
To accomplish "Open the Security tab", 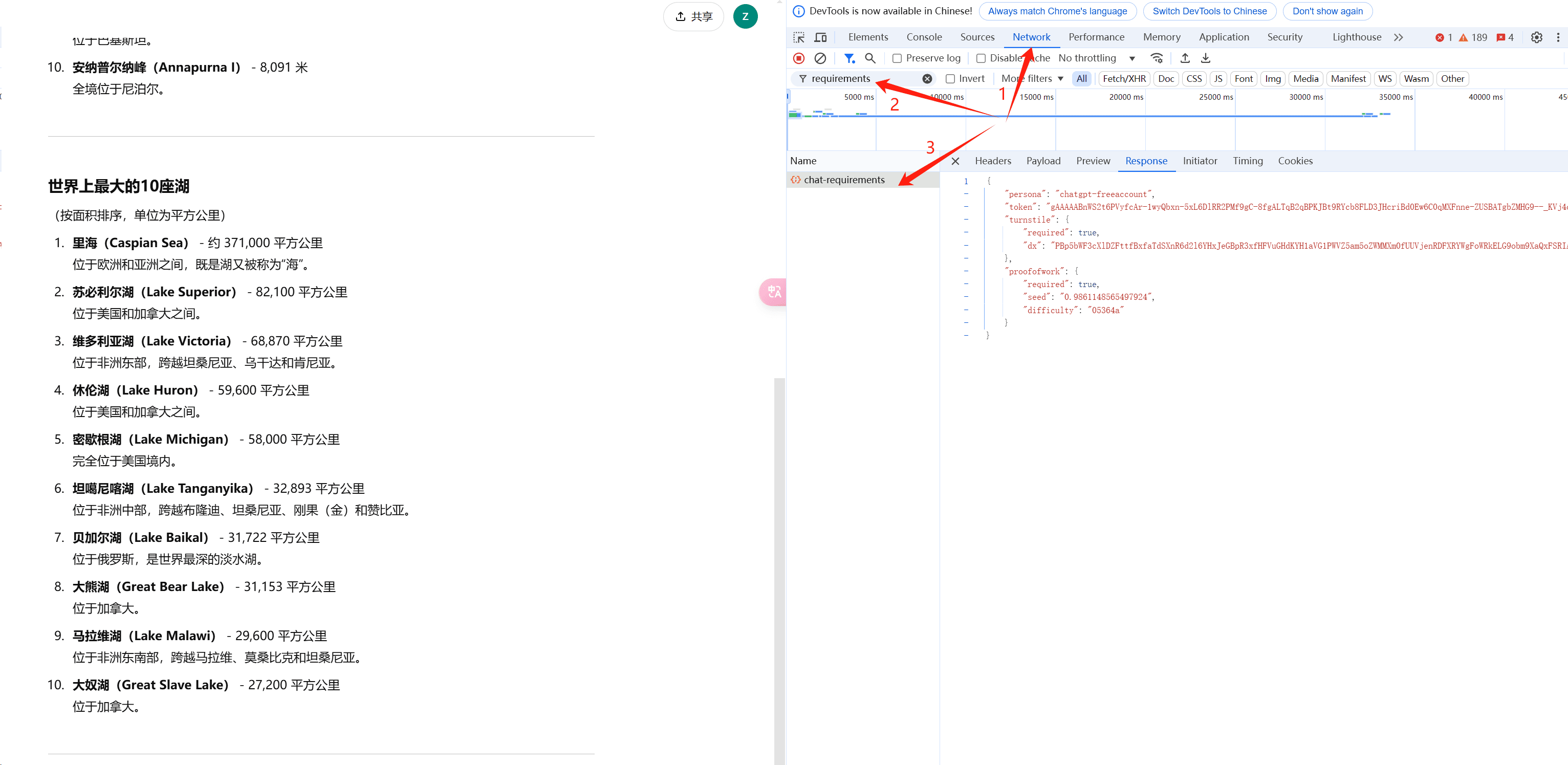I will tap(1284, 38).
